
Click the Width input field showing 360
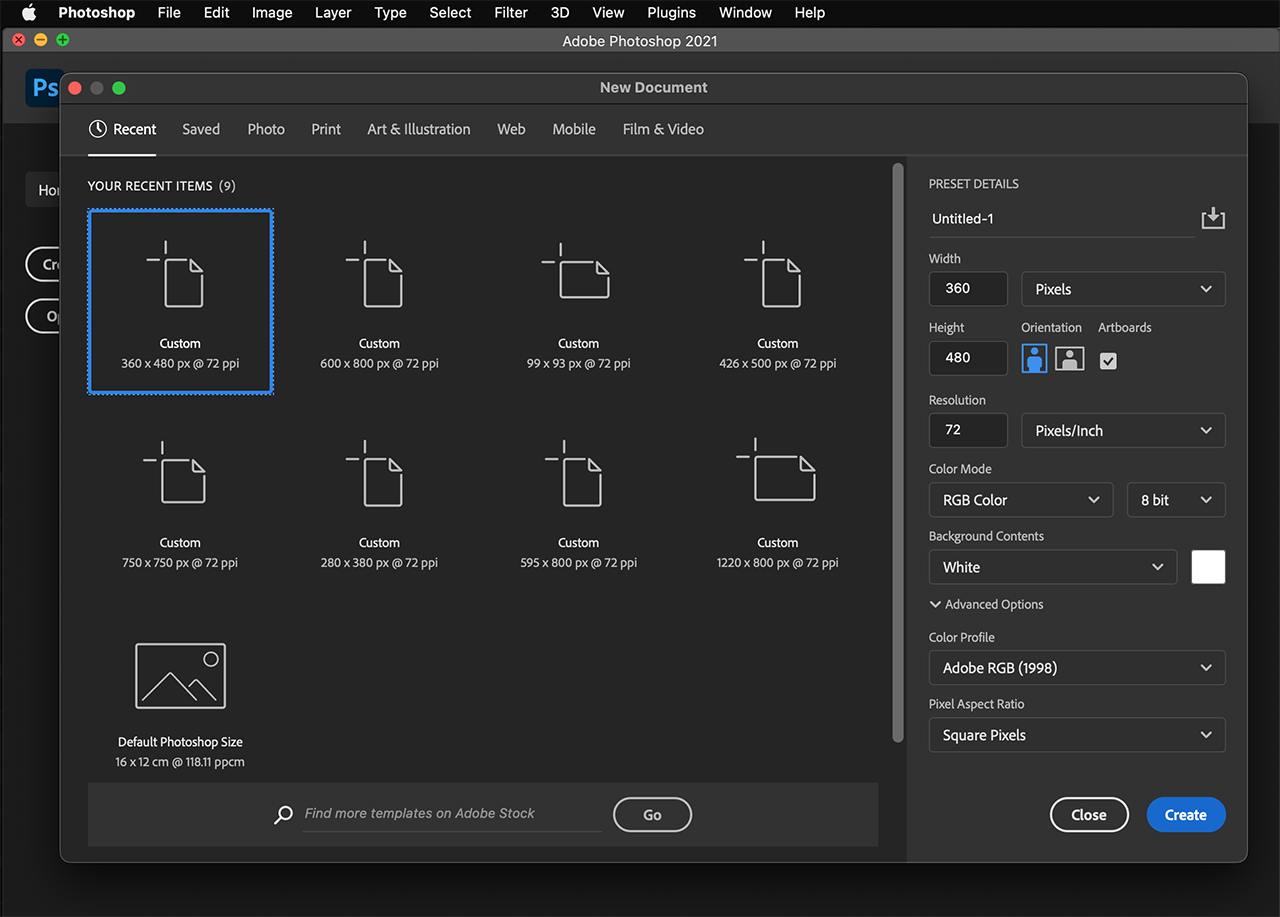(x=968, y=288)
